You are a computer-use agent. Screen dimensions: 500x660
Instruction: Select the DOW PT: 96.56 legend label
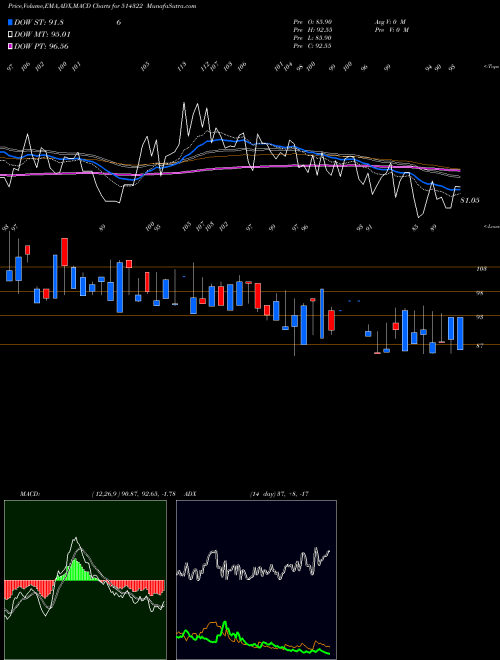[41, 46]
